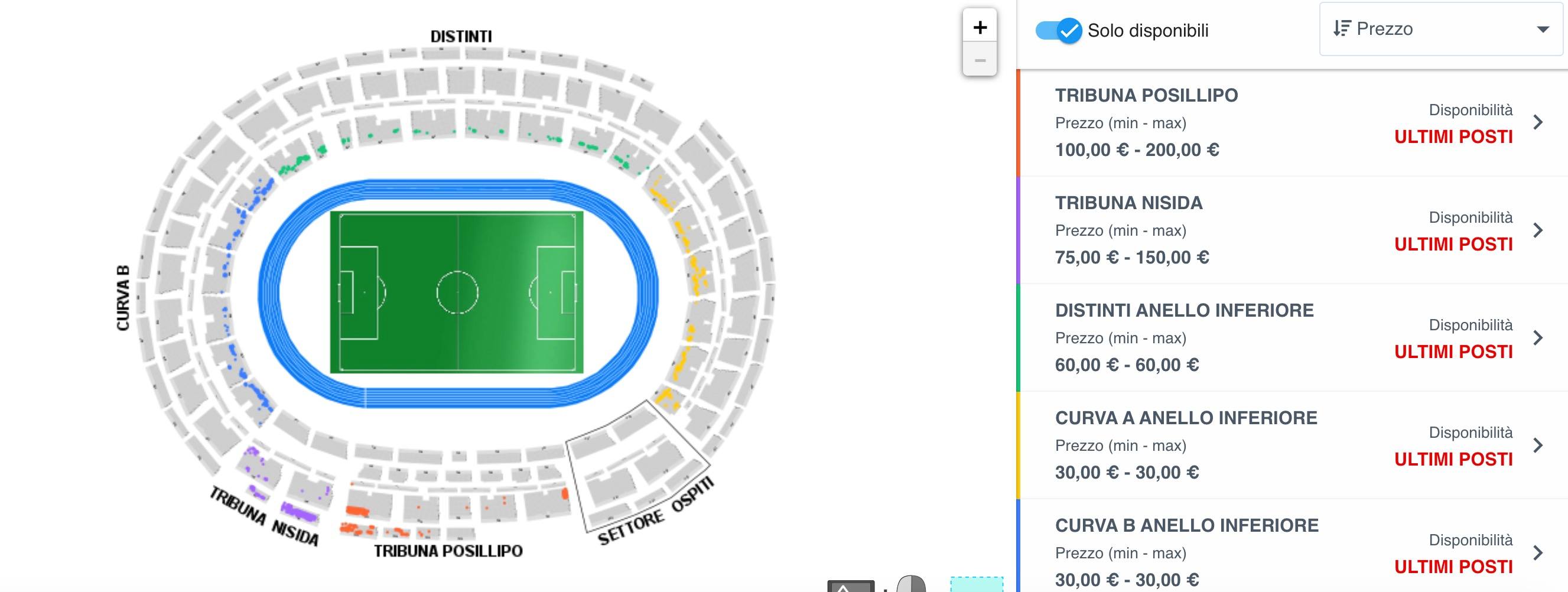Image resolution: width=1568 pixels, height=592 pixels.
Task: Pick purple Tribuna Nisida seats on map
Action: 298,512
